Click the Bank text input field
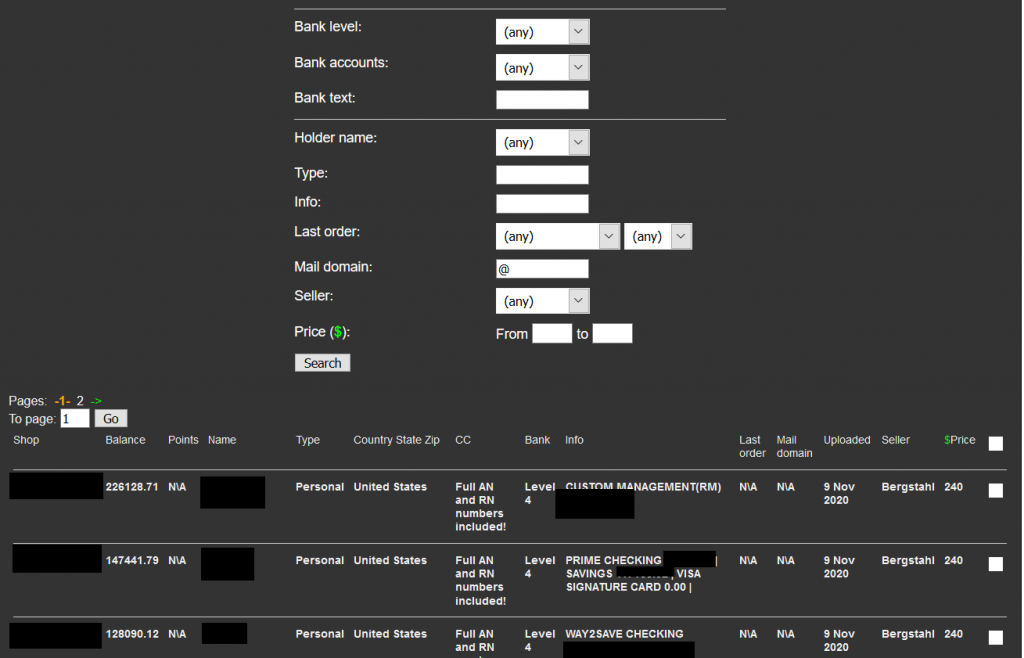The height and width of the screenshot is (658, 1024). (x=542, y=99)
